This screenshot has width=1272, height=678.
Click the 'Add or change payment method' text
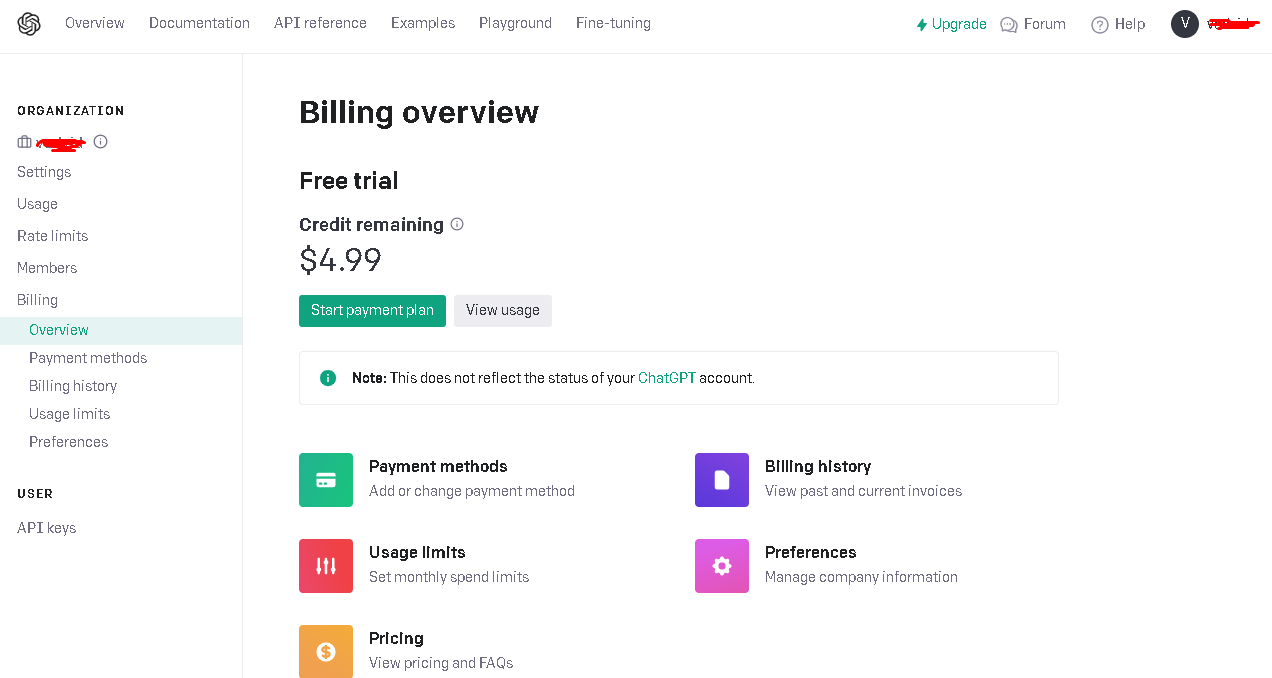coord(472,491)
